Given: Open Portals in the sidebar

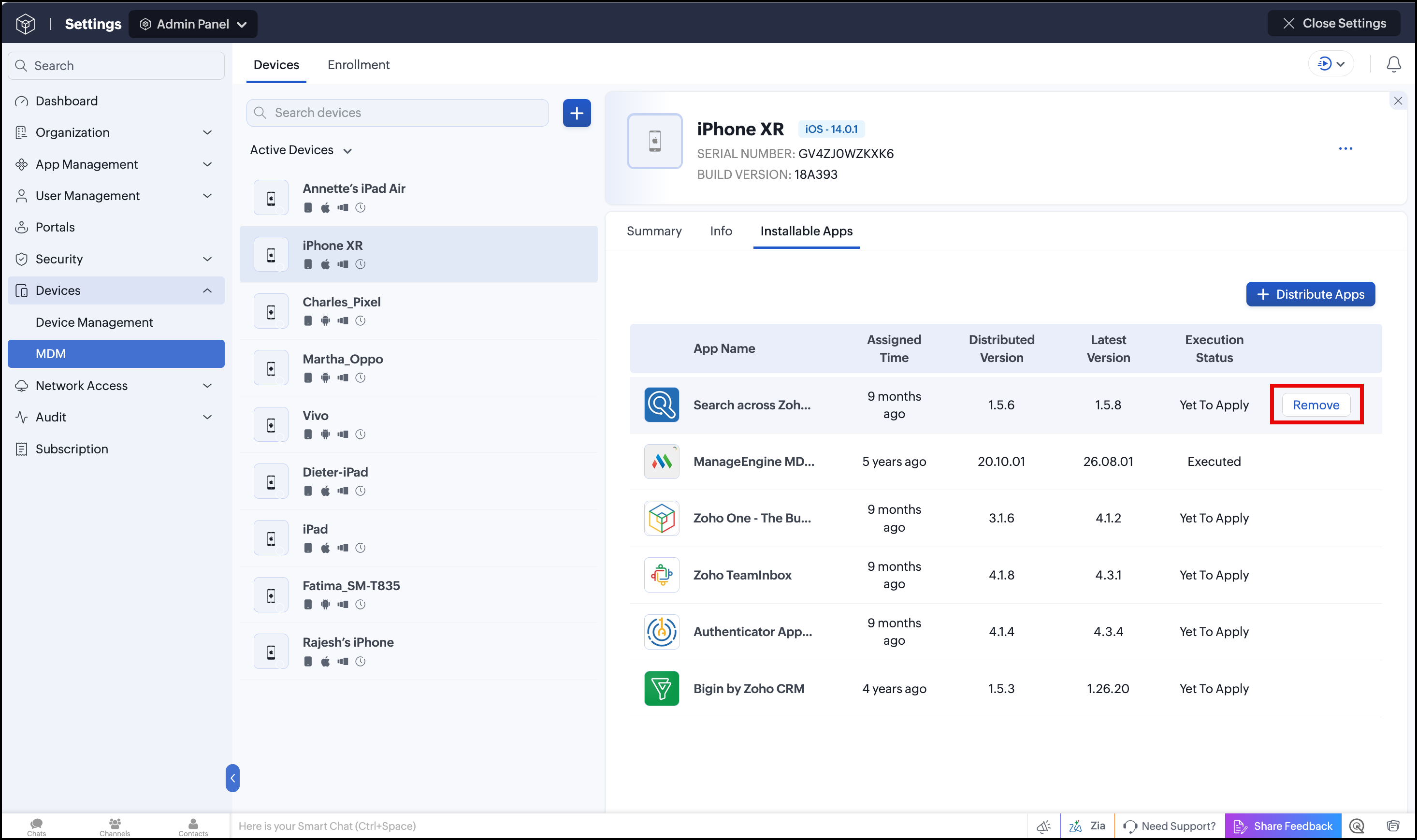Looking at the screenshot, I should 116,227.
